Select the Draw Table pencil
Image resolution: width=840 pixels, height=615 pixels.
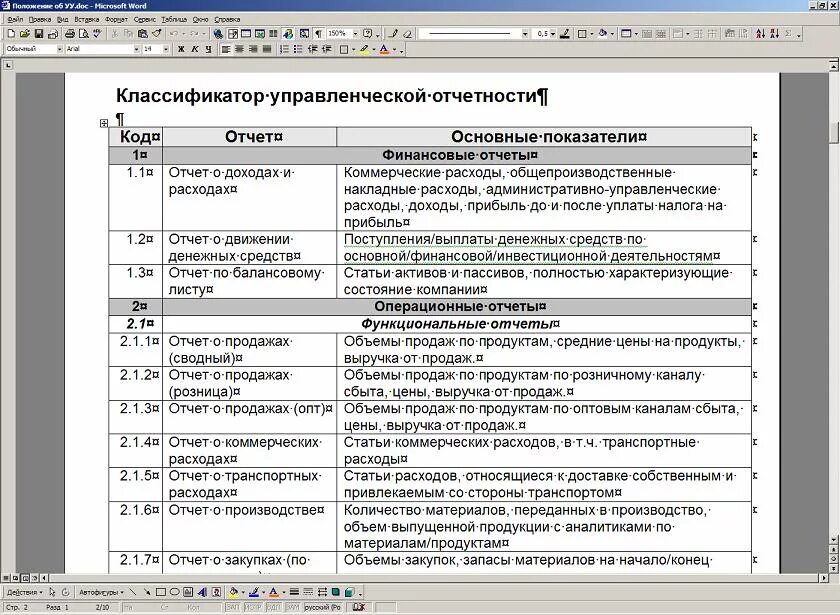(x=393, y=34)
